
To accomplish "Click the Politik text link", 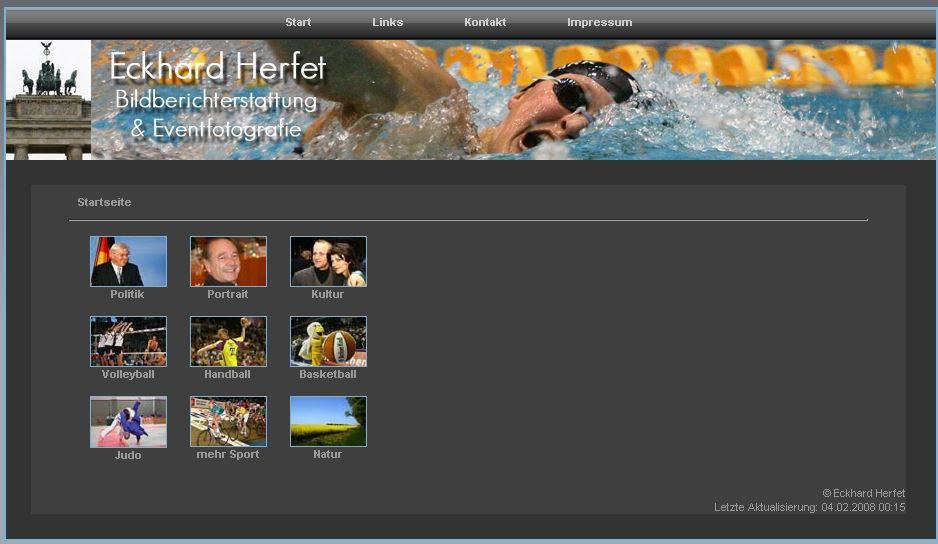I will point(127,295).
